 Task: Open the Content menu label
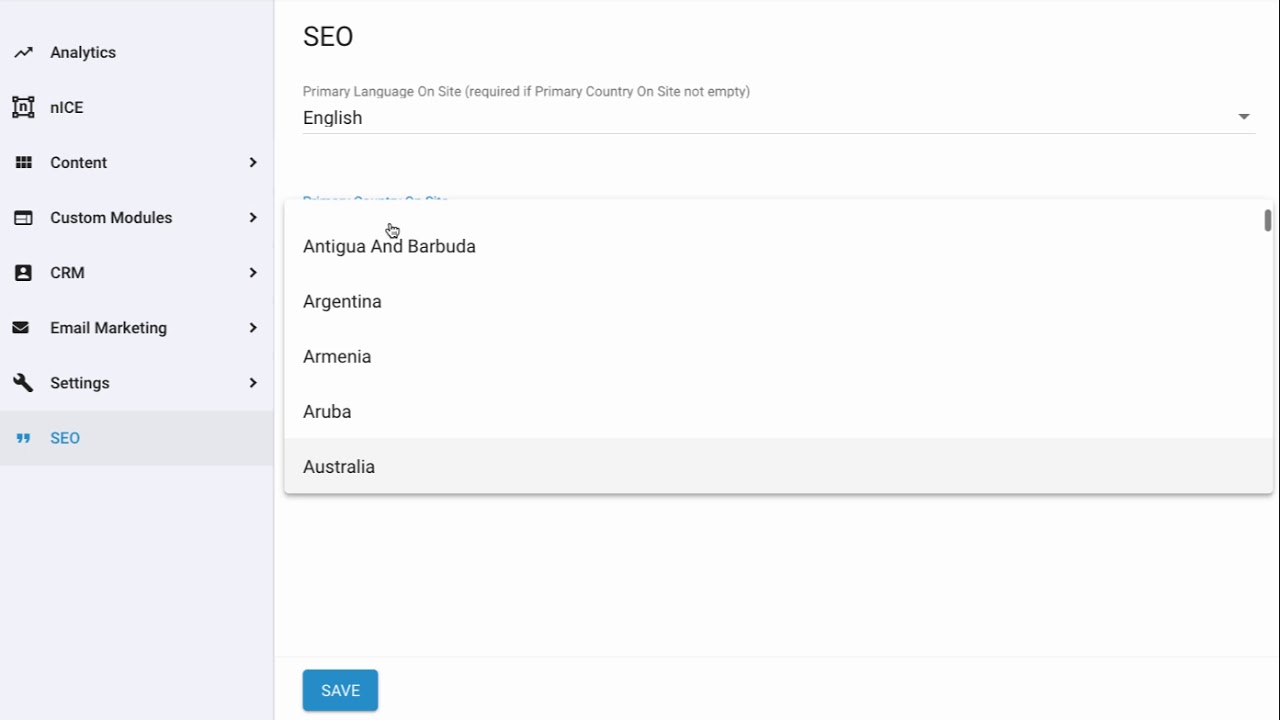click(x=78, y=162)
